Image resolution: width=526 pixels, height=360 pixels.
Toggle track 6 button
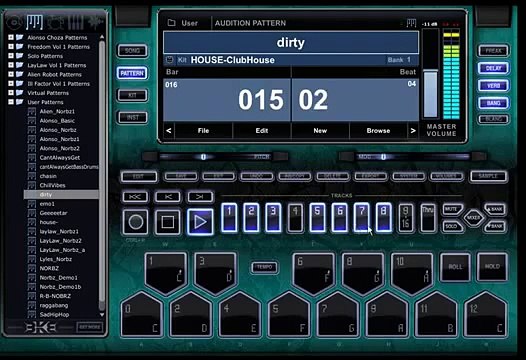[339, 217]
